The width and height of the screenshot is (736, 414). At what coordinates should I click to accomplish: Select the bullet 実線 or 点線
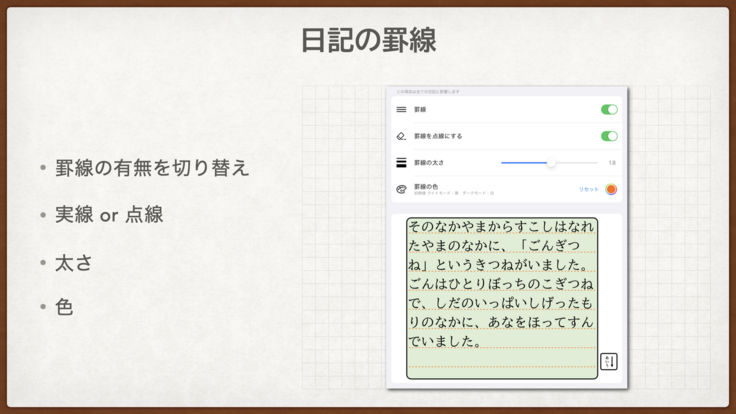(108, 215)
